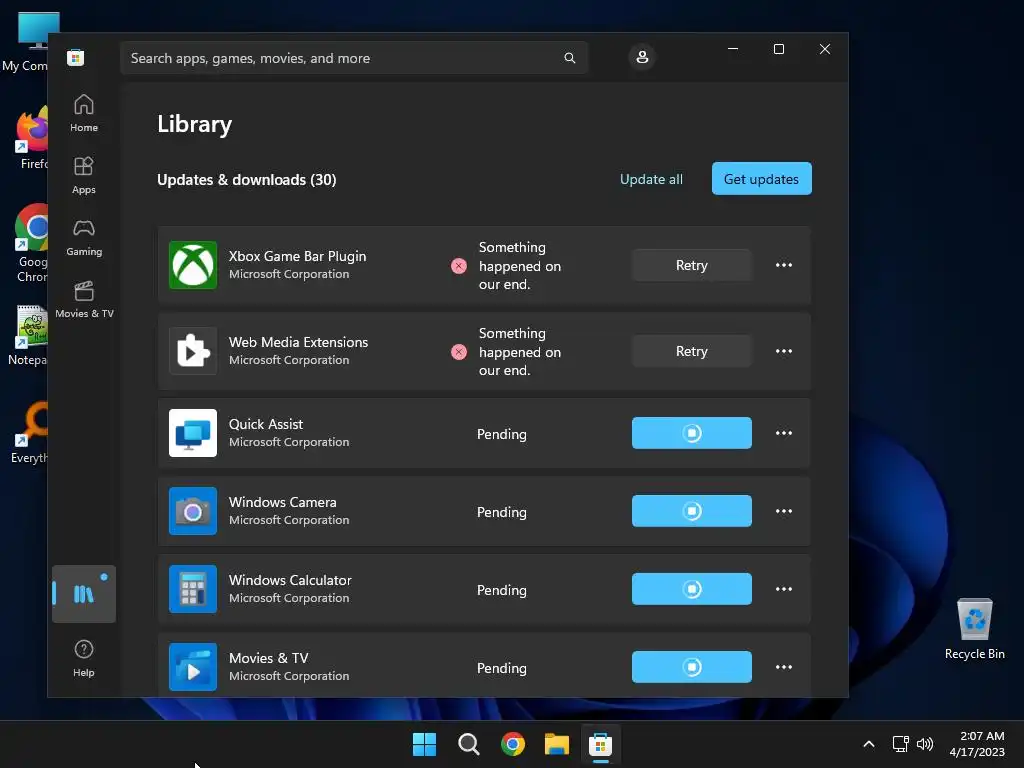The image size is (1024, 768).
Task: Click error icon beside Web Media Extensions
Action: 459,352
